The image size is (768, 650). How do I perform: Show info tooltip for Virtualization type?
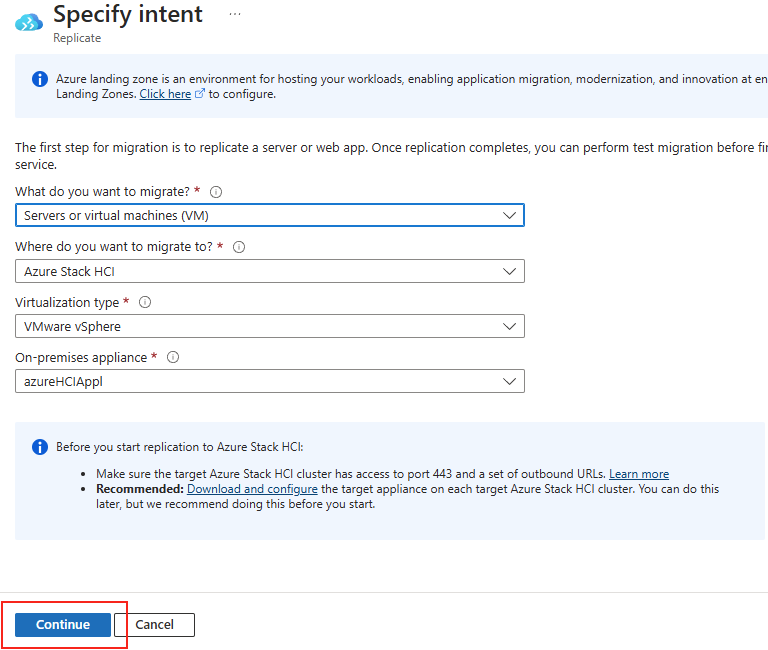(145, 302)
